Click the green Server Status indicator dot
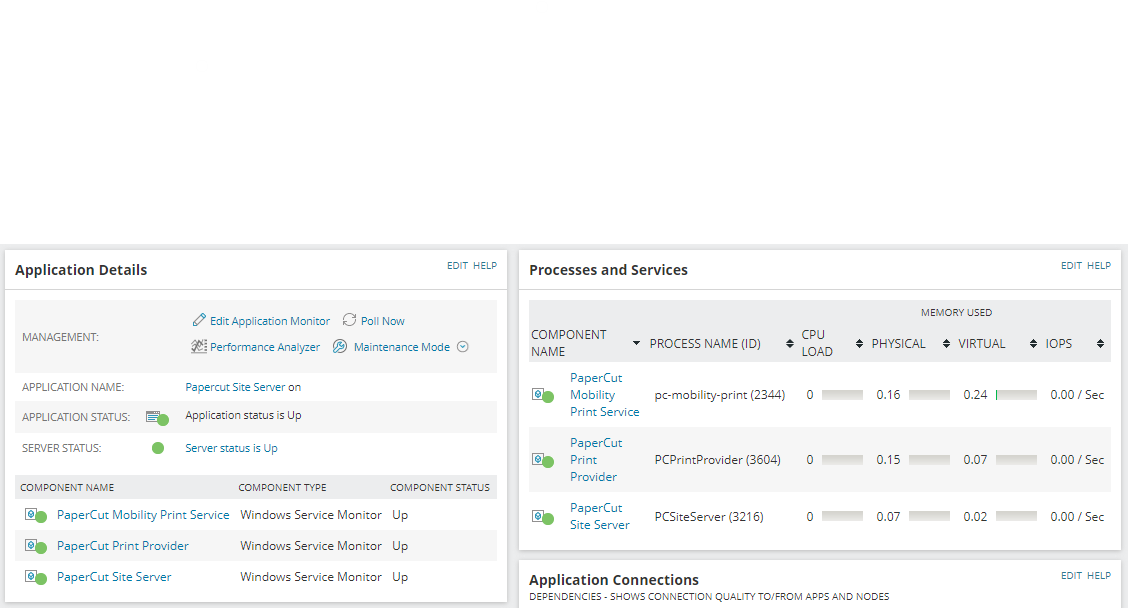 pyautogui.click(x=158, y=448)
